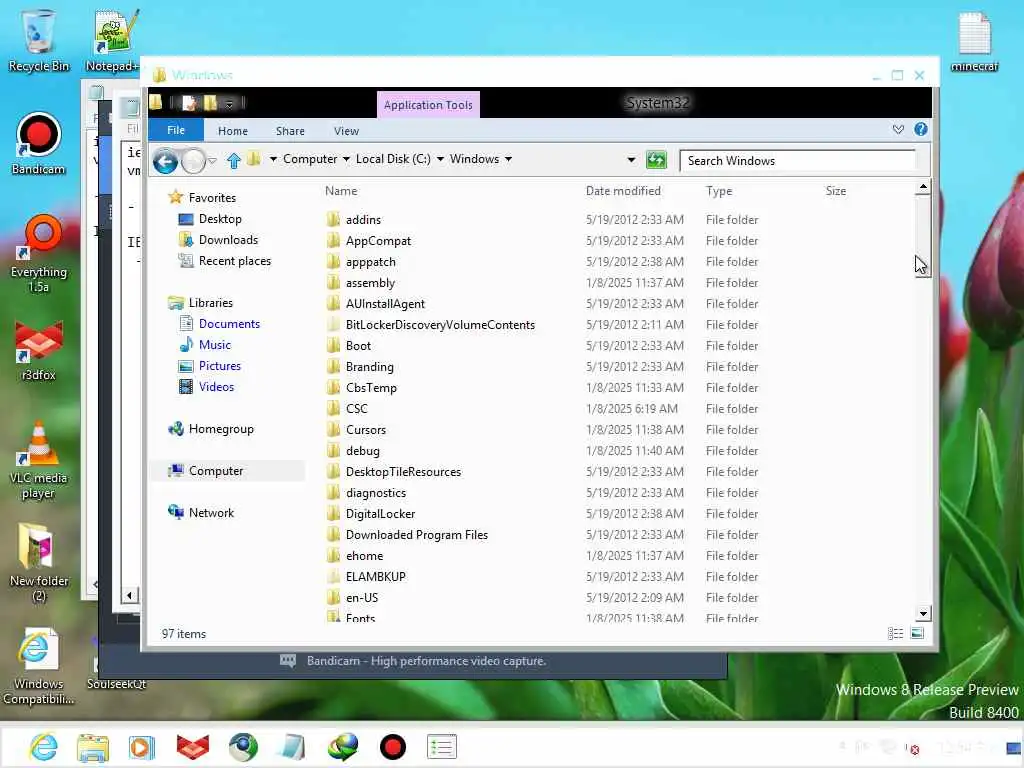Expand Windows breadcrumb dropdown arrow
Image resolution: width=1024 pixels, height=768 pixels.
(508, 159)
